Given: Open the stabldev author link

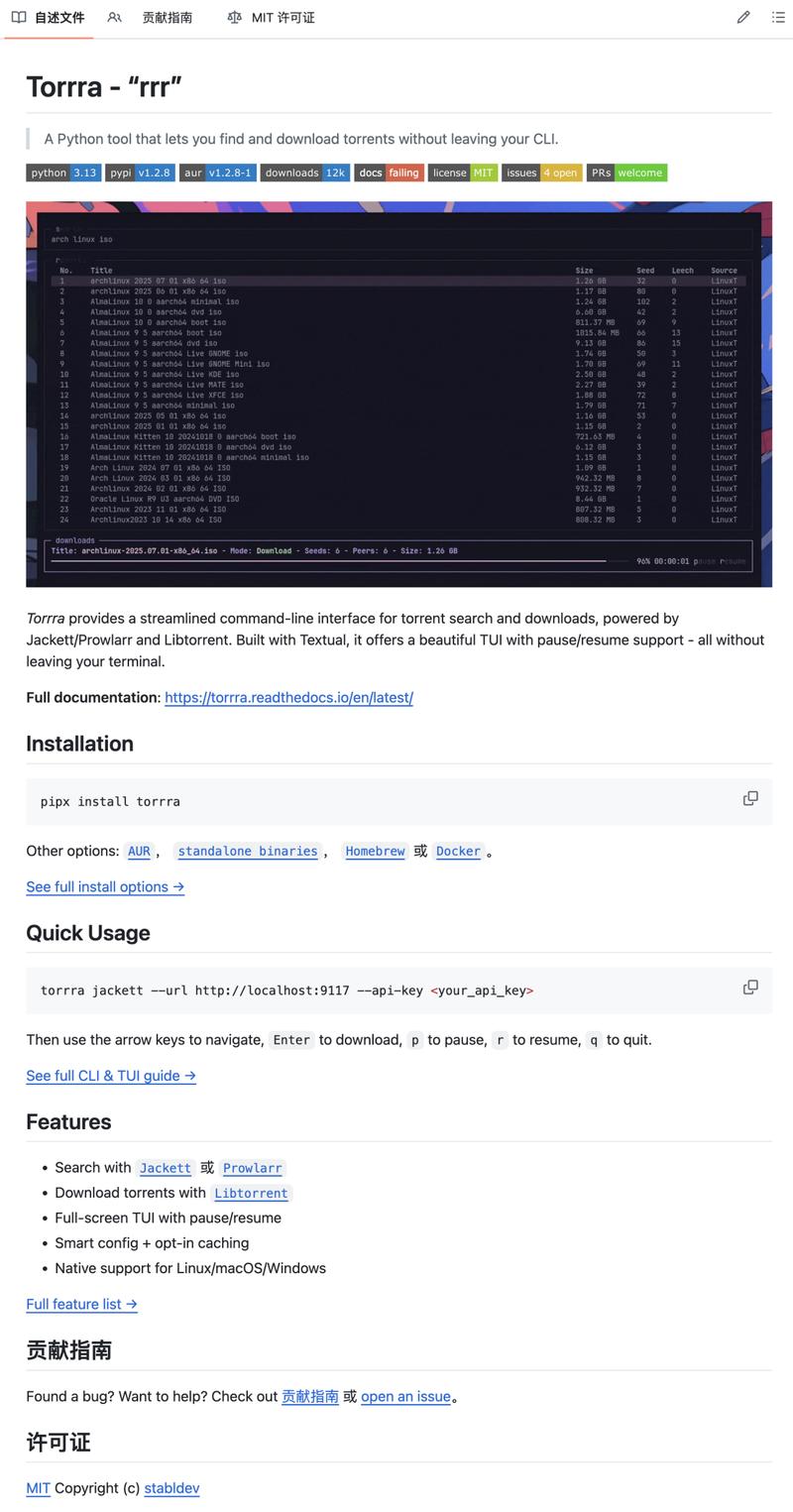Looking at the screenshot, I should pos(171,1487).
